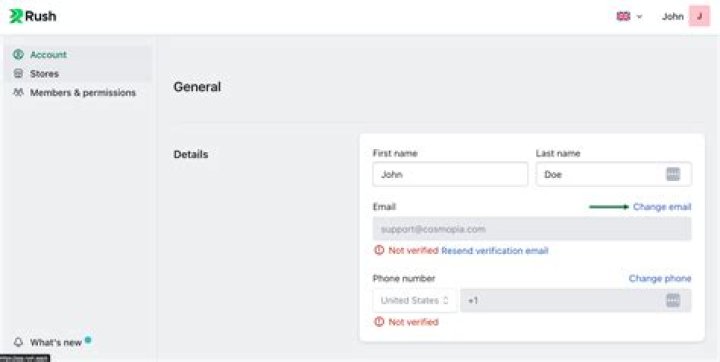Click the Change phone link
Image resolution: width=720 pixels, height=362 pixels.
click(660, 278)
